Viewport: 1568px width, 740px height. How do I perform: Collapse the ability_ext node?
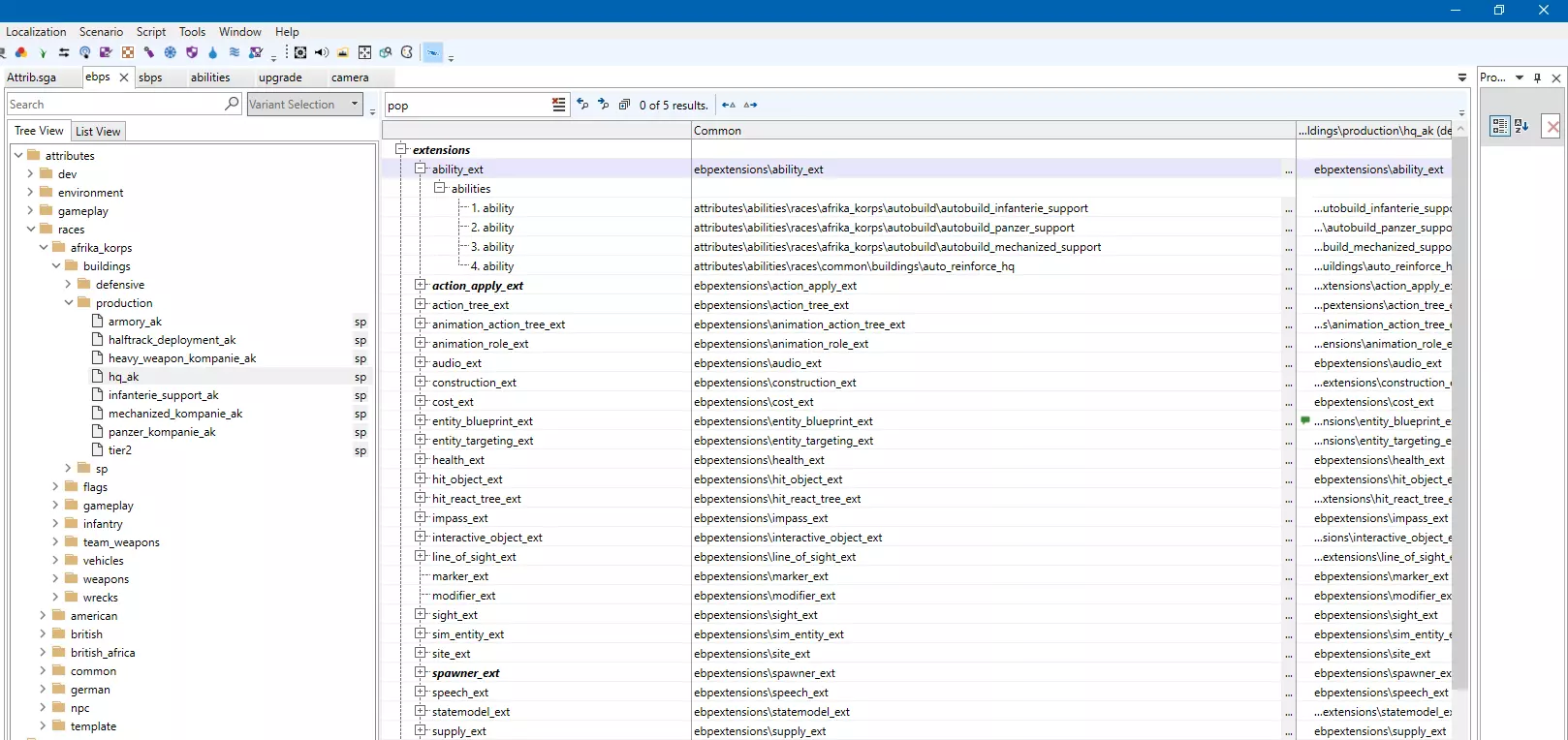point(421,169)
